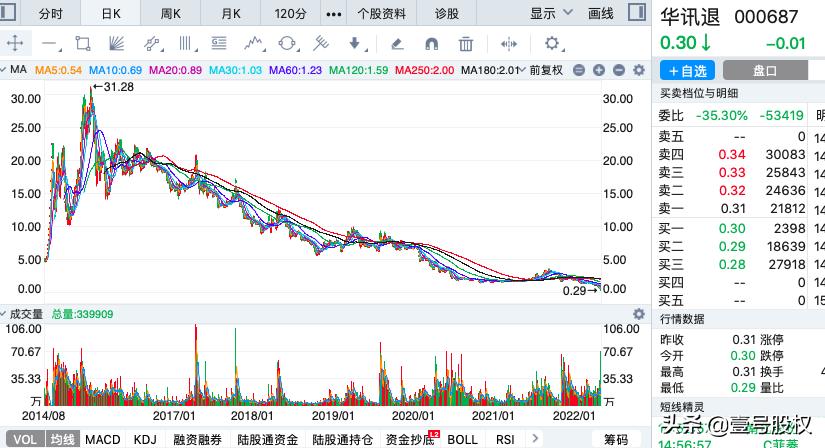The width and height of the screenshot is (825, 448).
Task: Click the 买一 price 0.30
Action: (732, 228)
